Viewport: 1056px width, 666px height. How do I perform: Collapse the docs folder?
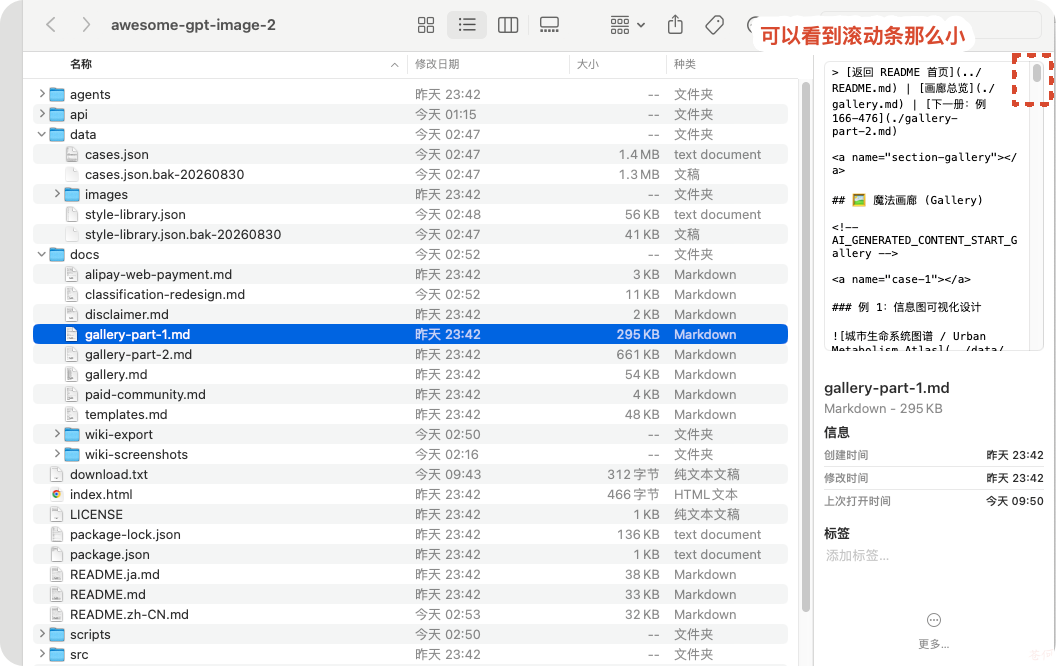pyautogui.click(x=42, y=254)
